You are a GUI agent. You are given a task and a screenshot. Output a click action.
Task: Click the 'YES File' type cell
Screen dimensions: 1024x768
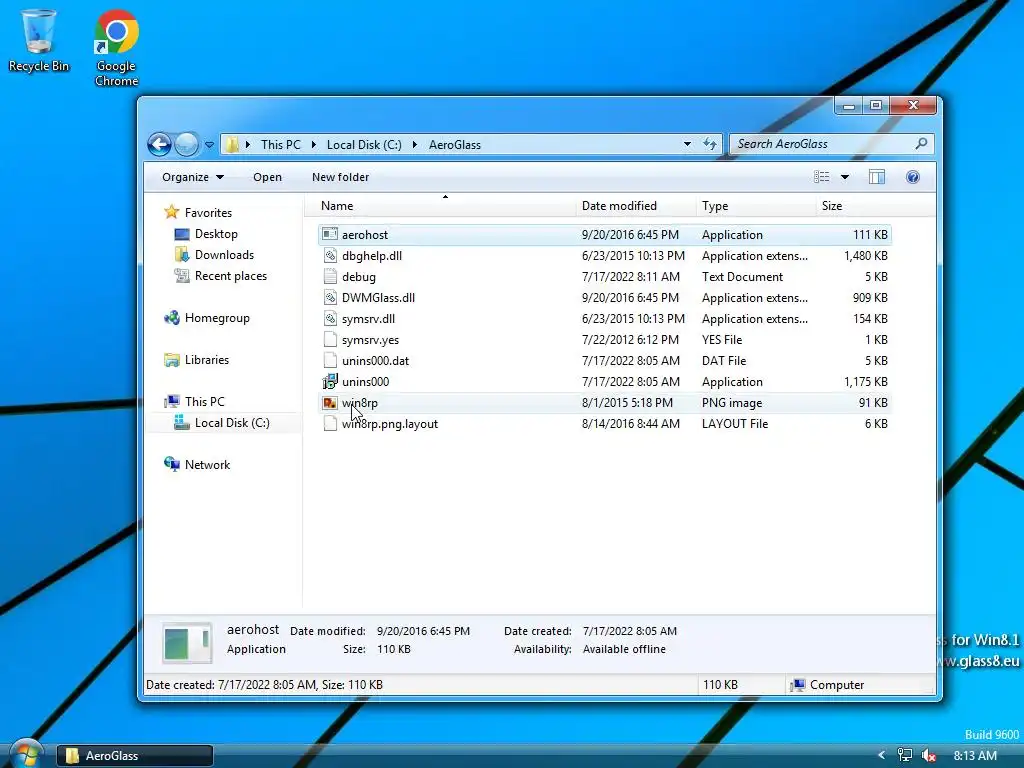coord(722,340)
